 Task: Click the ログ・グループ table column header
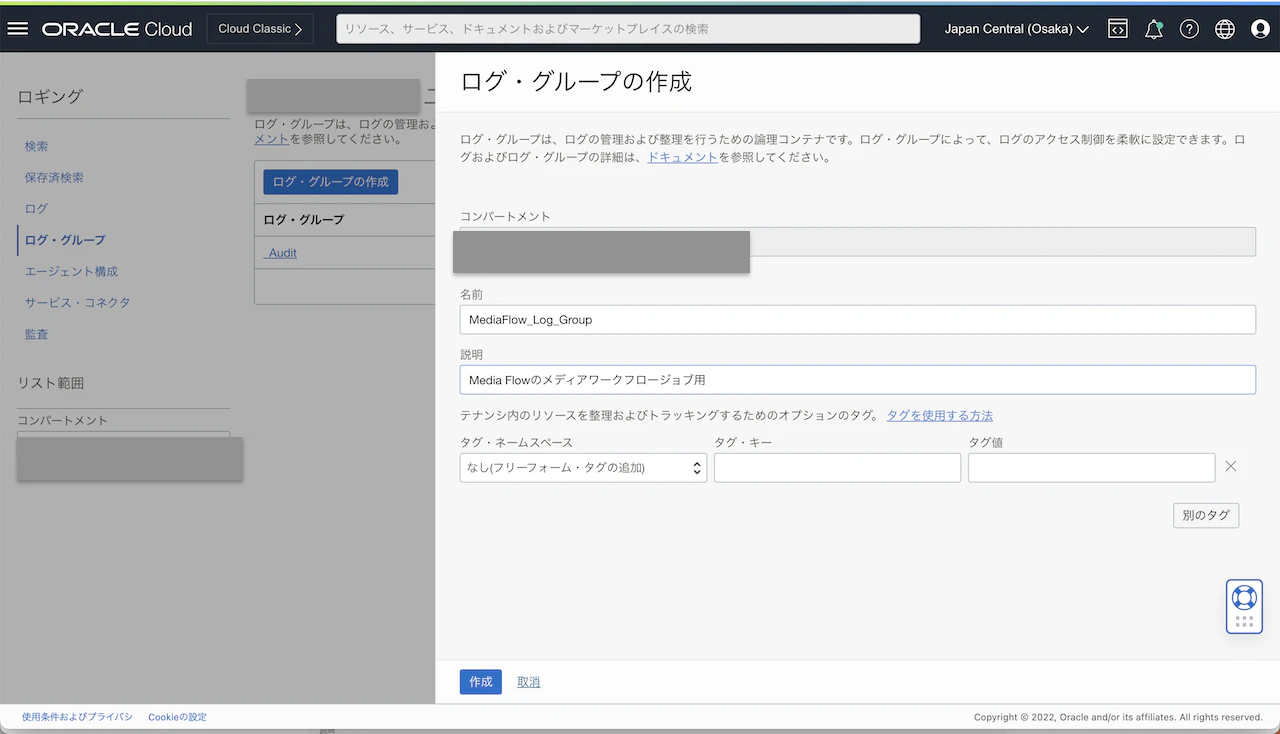(x=303, y=220)
